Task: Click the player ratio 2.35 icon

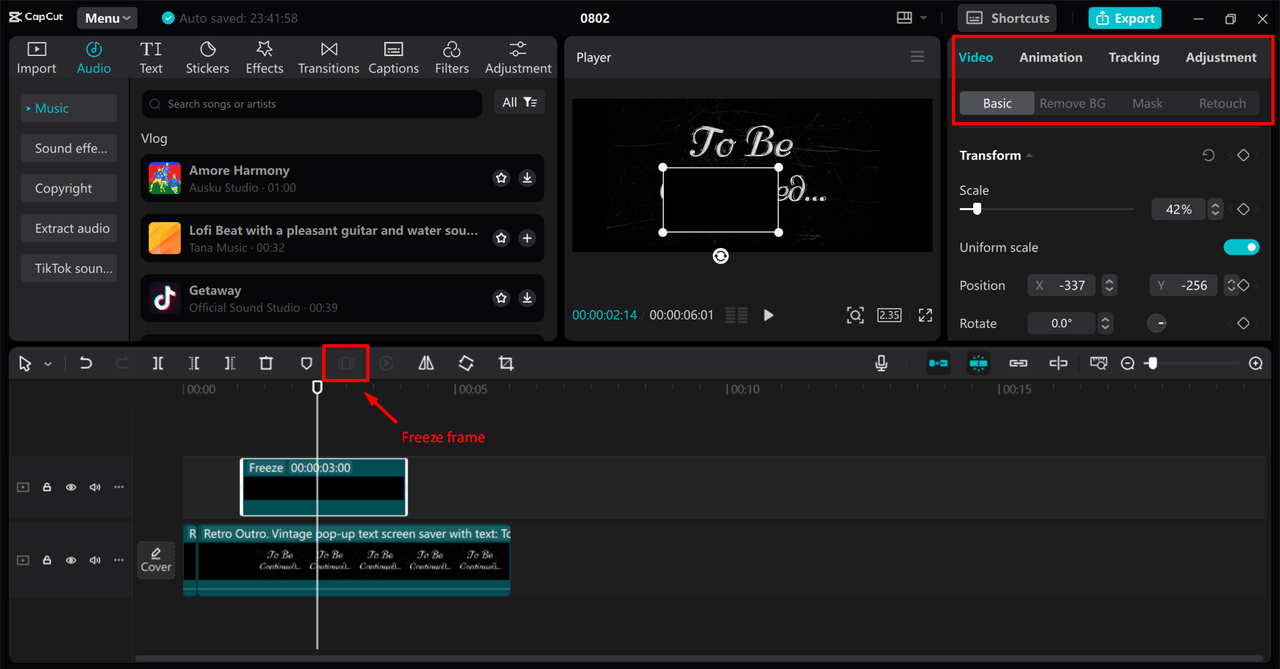Action: point(889,315)
